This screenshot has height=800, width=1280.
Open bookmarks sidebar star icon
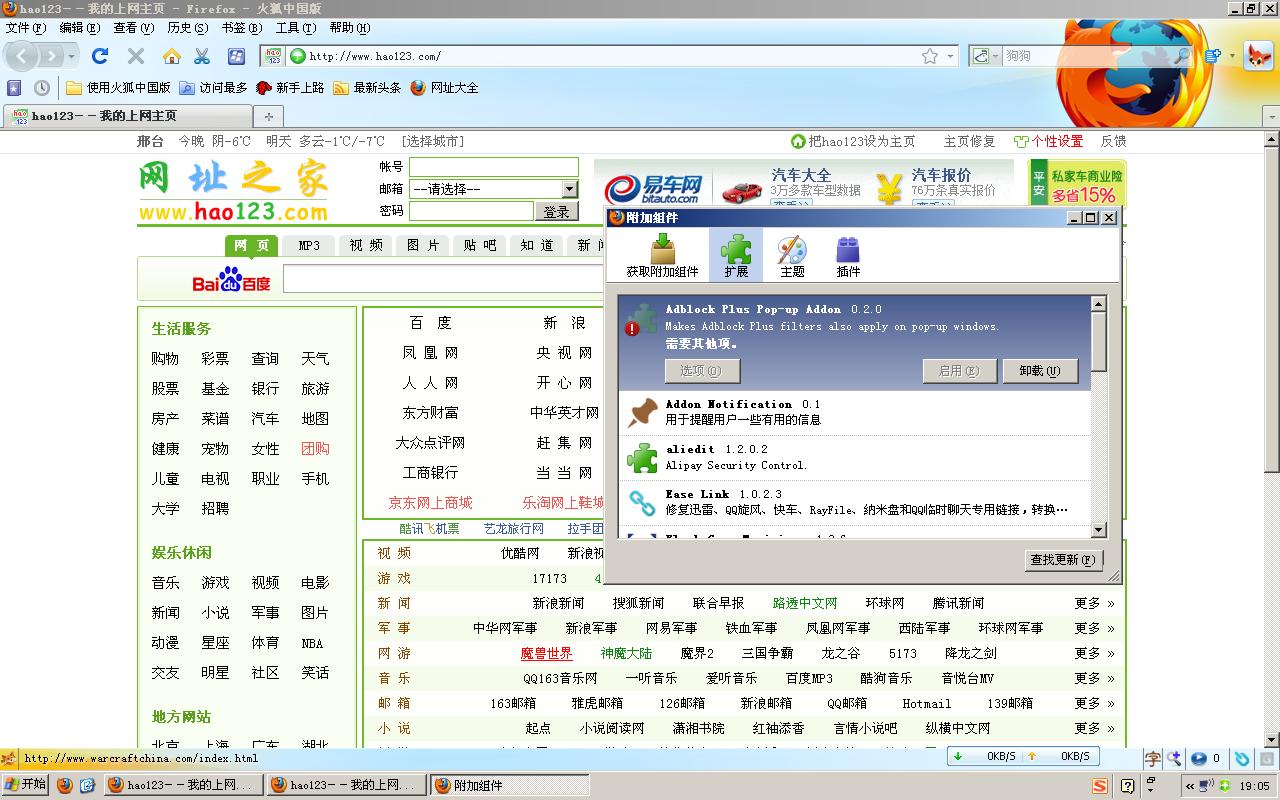click(x=14, y=87)
